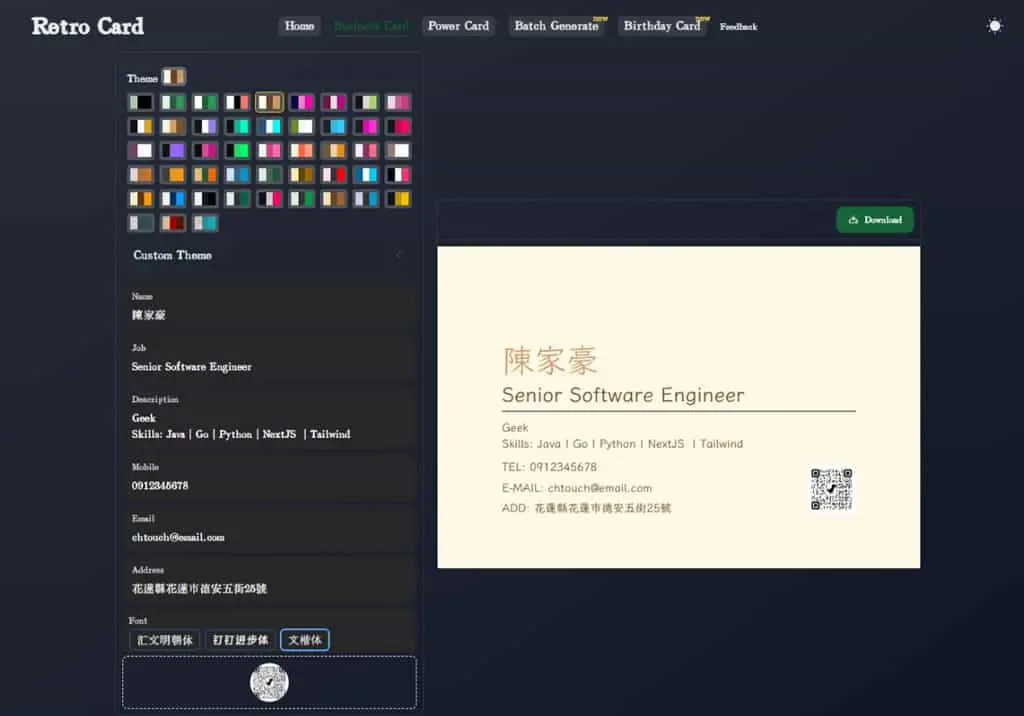This screenshot has height=716, width=1024.
Task: Select the 汇文明朝体 font option
Action: (x=165, y=640)
